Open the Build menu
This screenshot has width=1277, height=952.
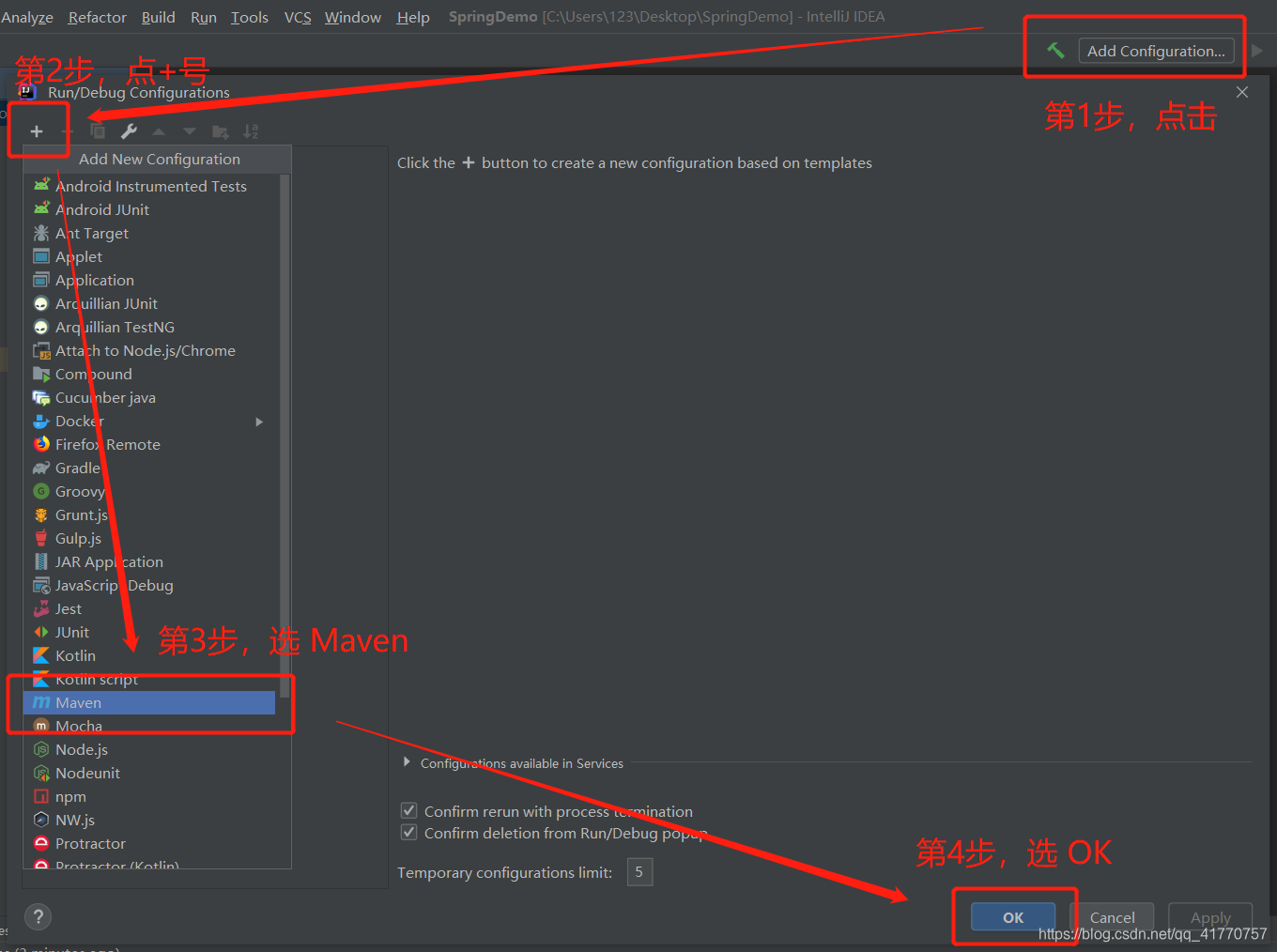[159, 17]
